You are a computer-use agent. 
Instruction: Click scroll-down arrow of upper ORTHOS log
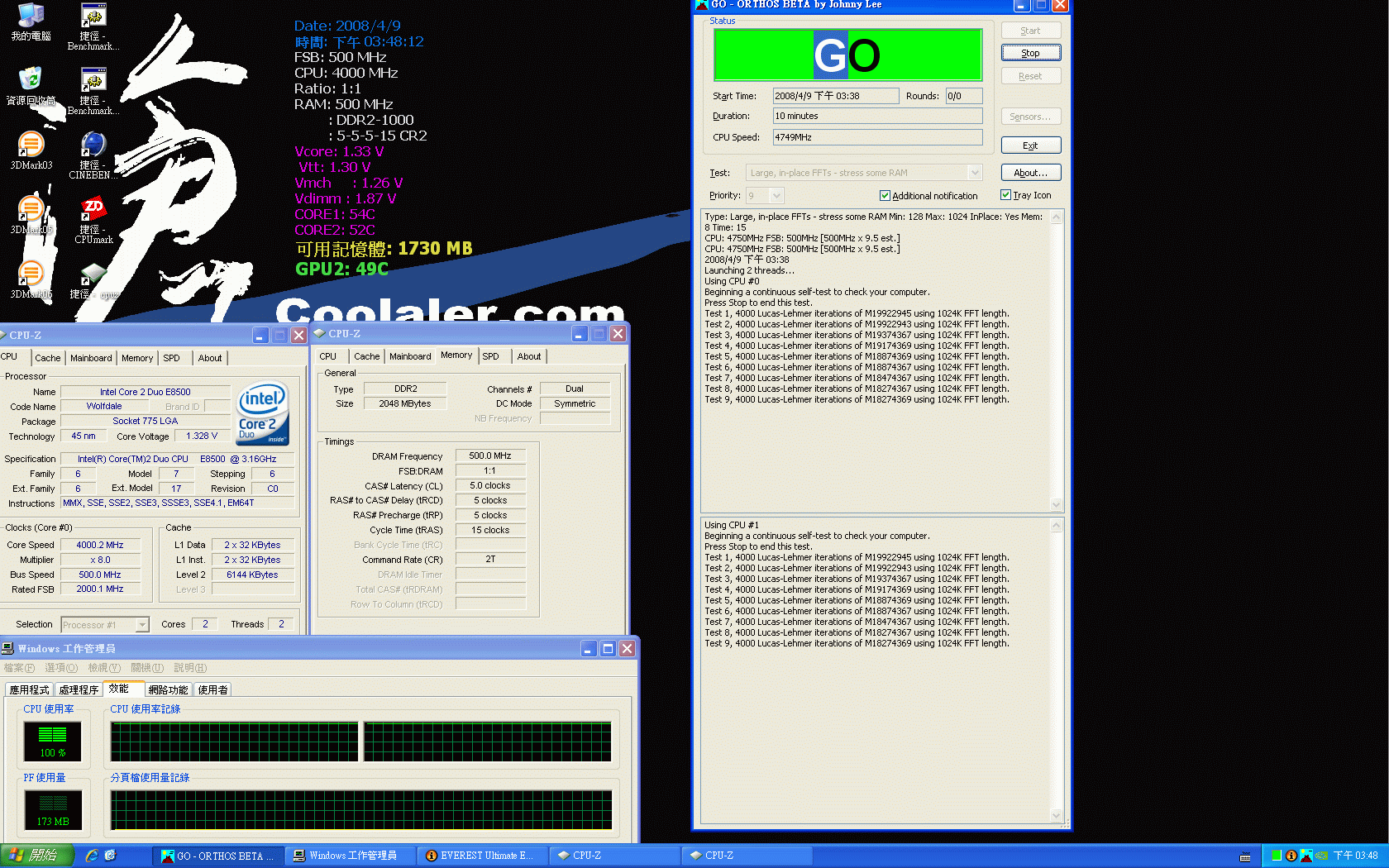click(1056, 504)
